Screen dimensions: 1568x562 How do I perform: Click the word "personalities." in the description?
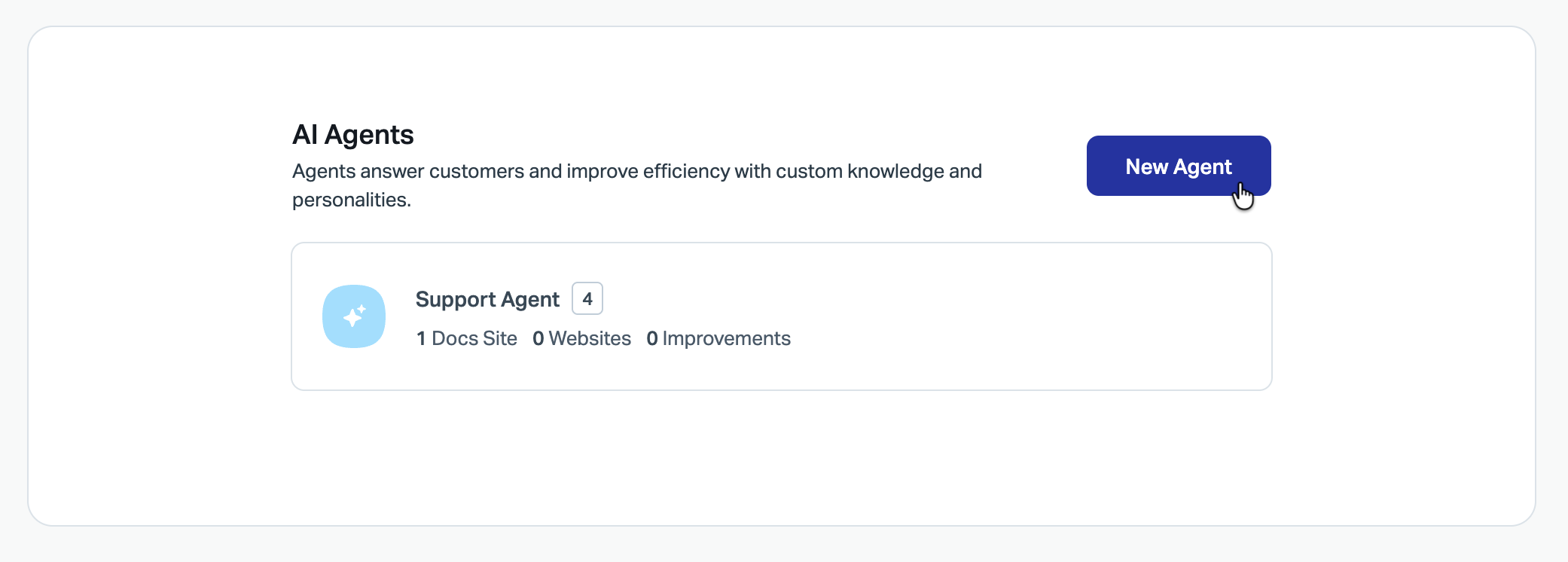click(351, 200)
